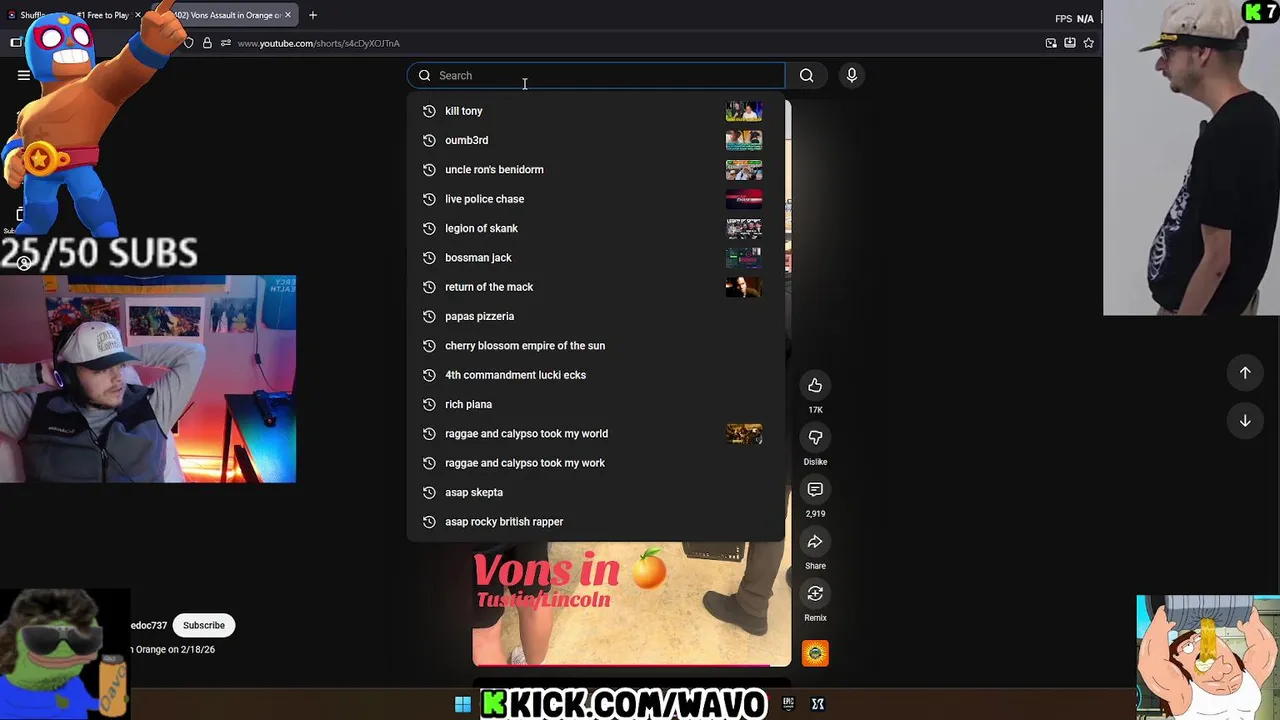Select 'raggae and calypso took my work'
Viewport: 1280px width, 720px height.
596,463
